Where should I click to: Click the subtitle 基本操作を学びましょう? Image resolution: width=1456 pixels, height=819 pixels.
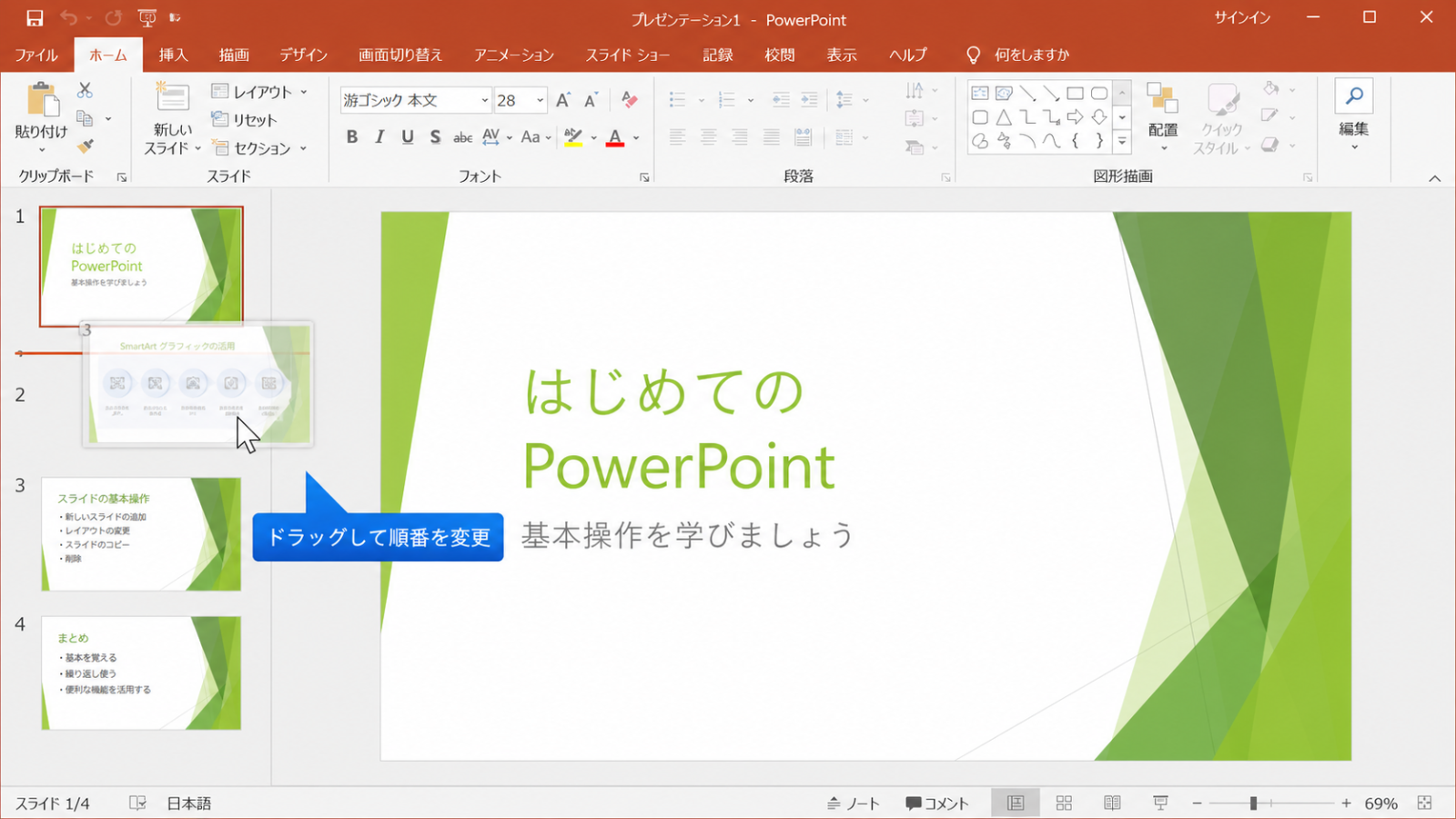coord(687,535)
